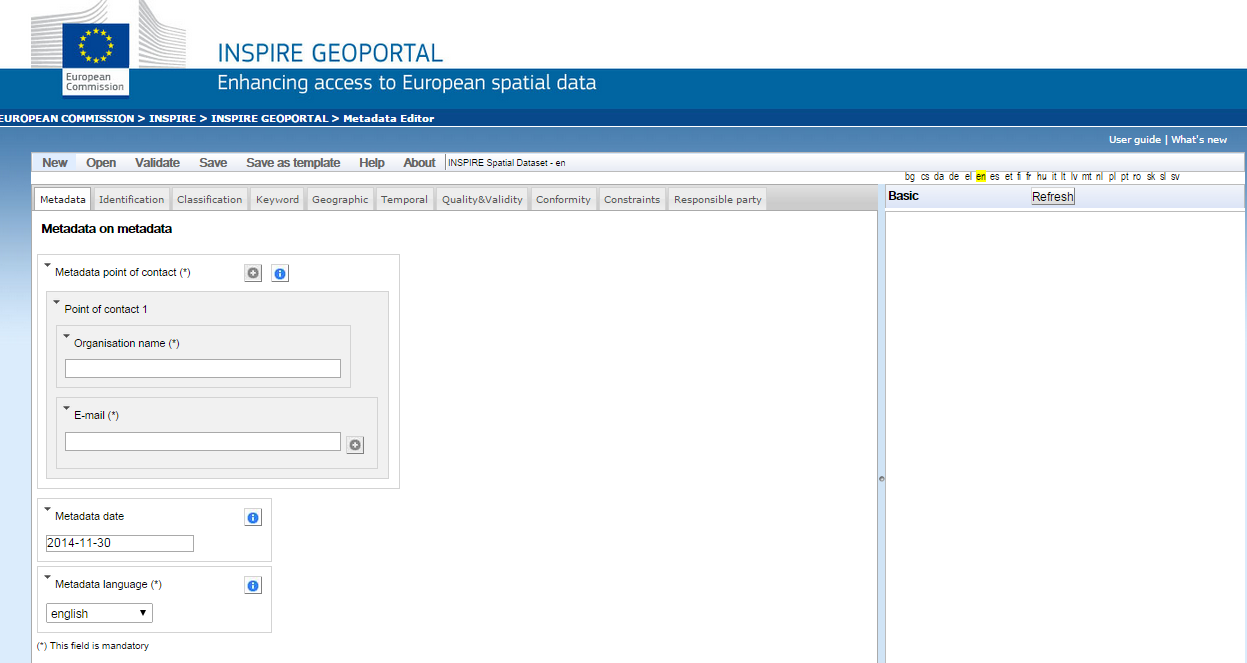1247x663 pixels.
Task: Switch interface language to el
Action: [968, 177]
